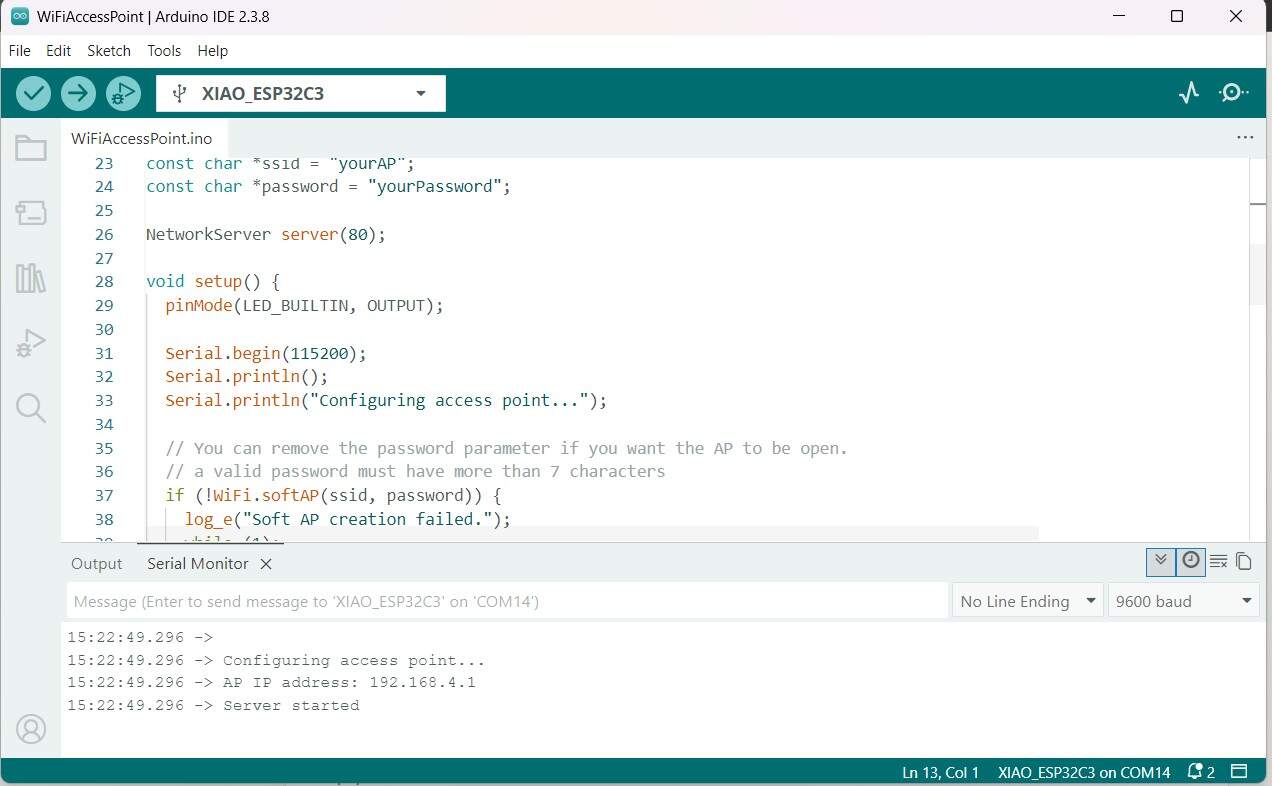Toggle autoscroll in Serial Monitor
Image resolution: width=1272 pixels, height=786 pixels.
1161,561
